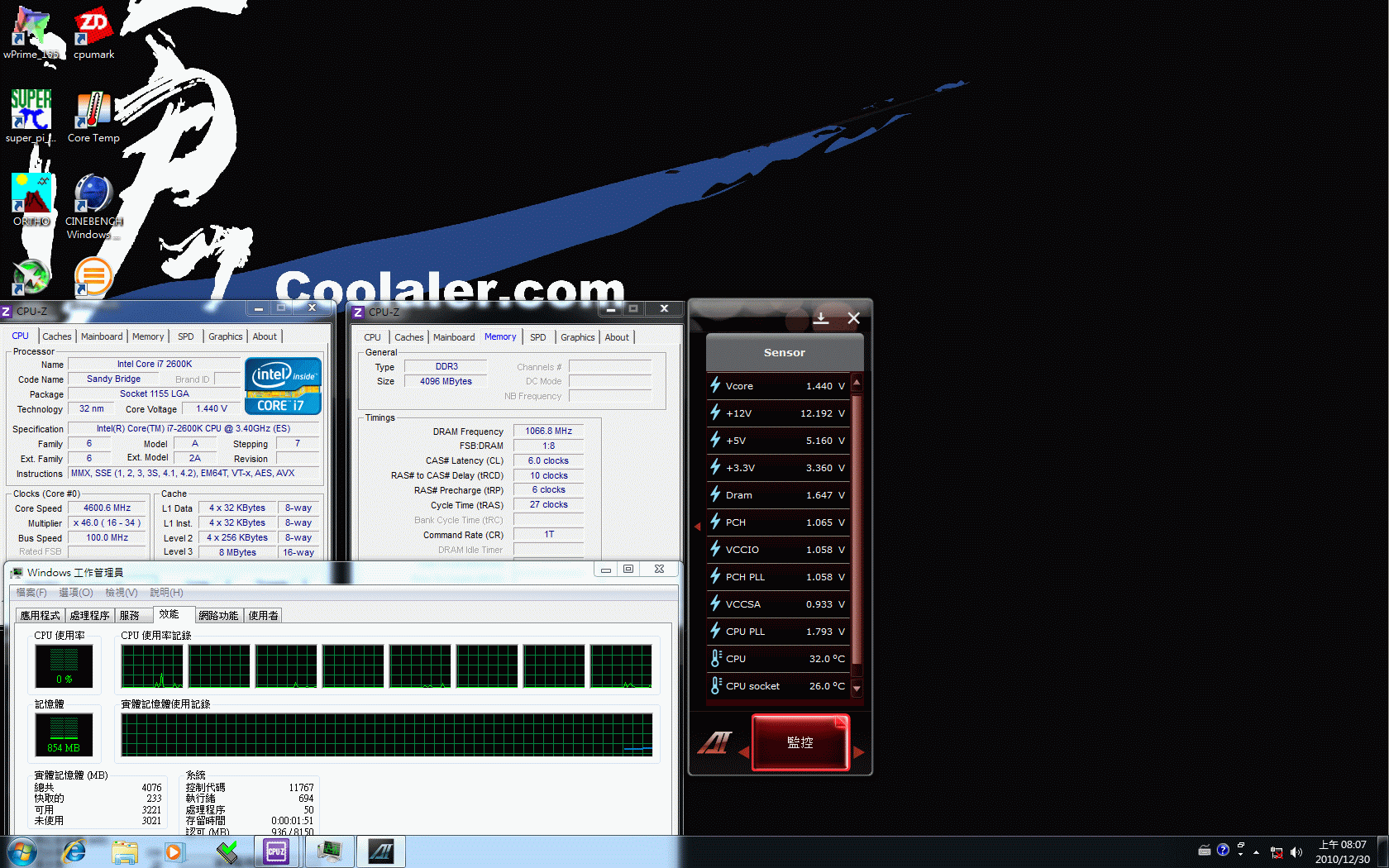Click the Windows Start orb
The image size is (1389, 868).
(x=21, y=851)
